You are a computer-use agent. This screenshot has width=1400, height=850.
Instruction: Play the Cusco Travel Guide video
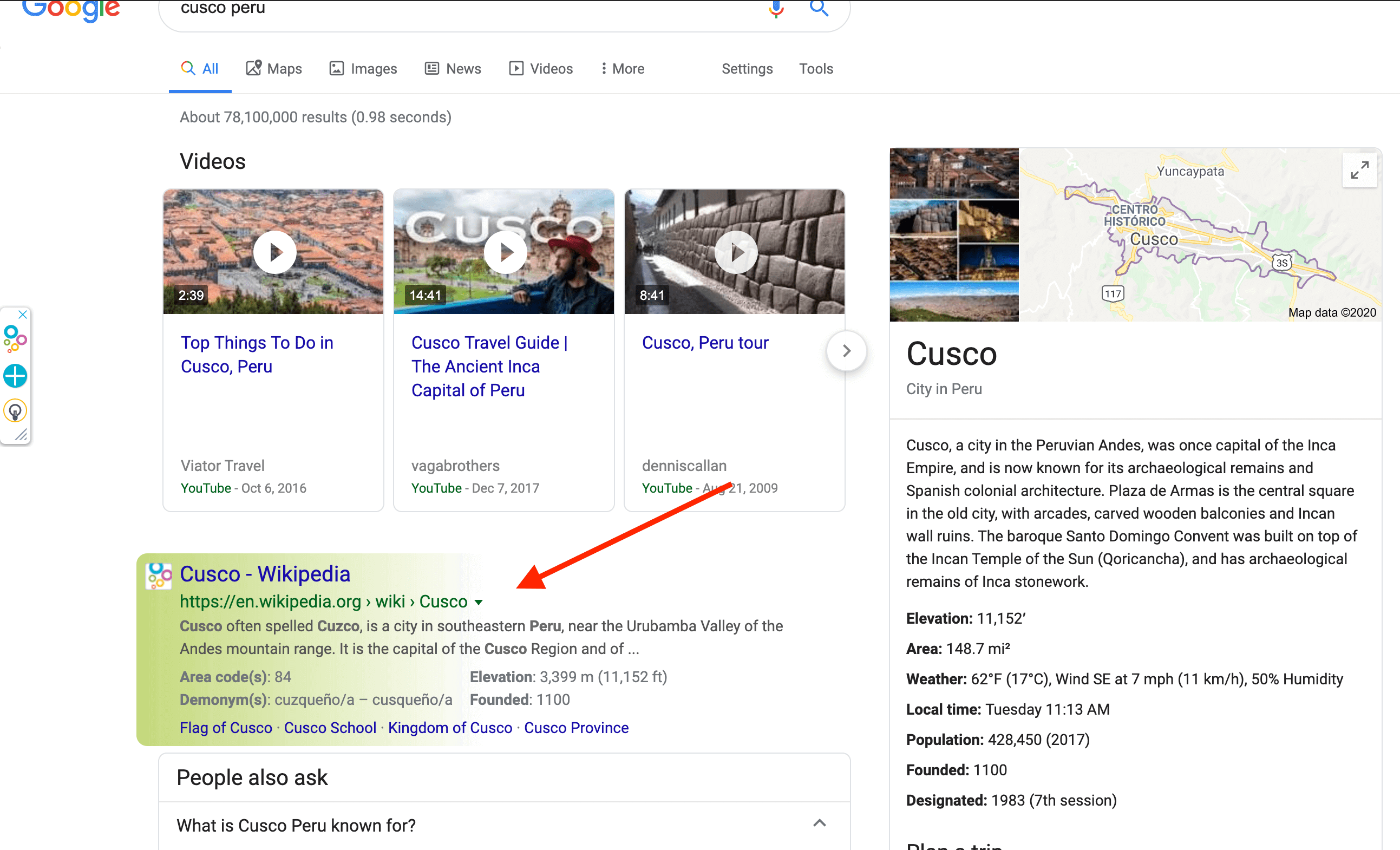click(x=505, y=252)
